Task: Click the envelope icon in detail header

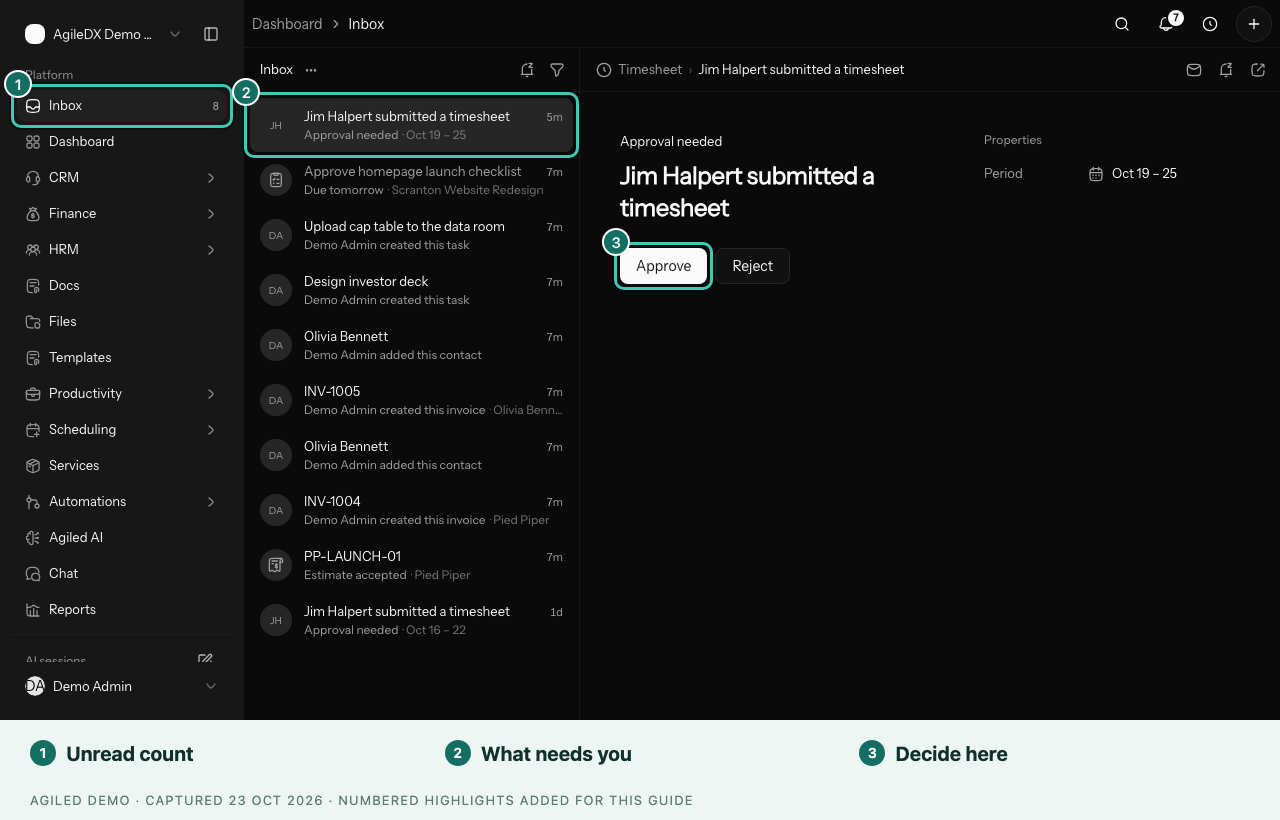Action: (x=1194, y=70)
